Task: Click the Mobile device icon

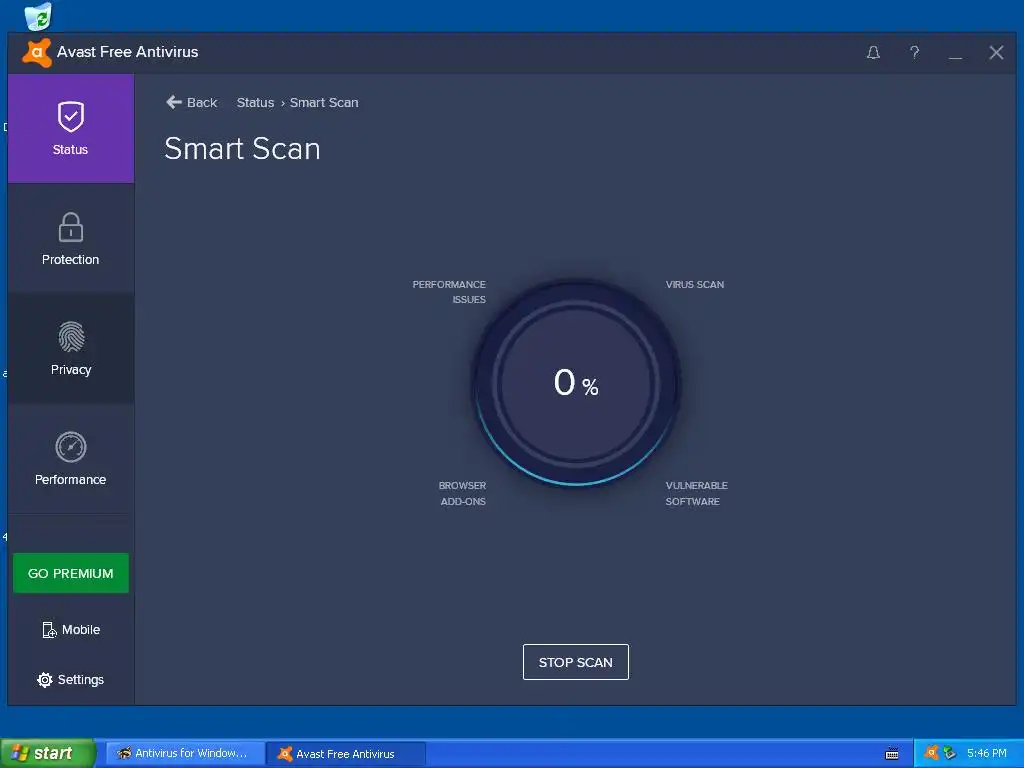Action: pyautogui.click(x=49, y=630)
